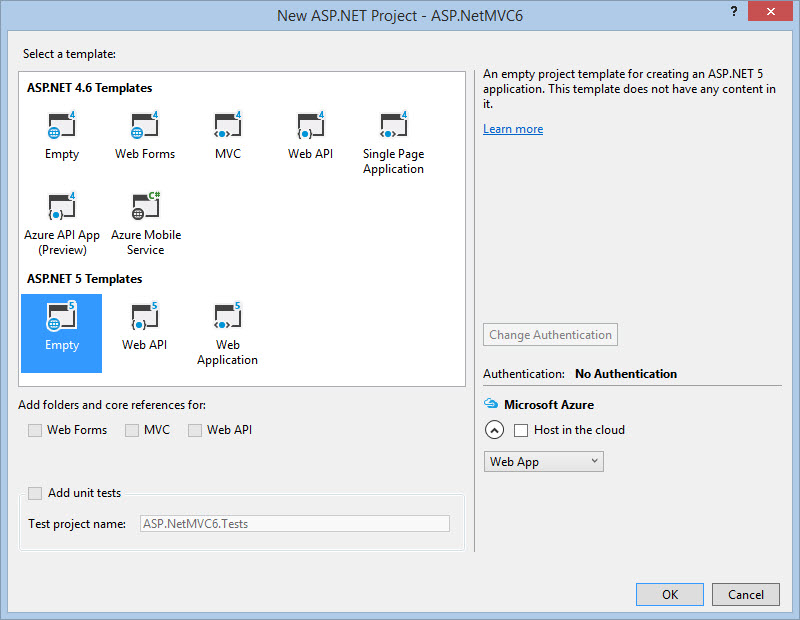Close the New ASP.NET Project dialog
Image resolution: width=800 pixels, height=620 pixels.
click(770, 11)
